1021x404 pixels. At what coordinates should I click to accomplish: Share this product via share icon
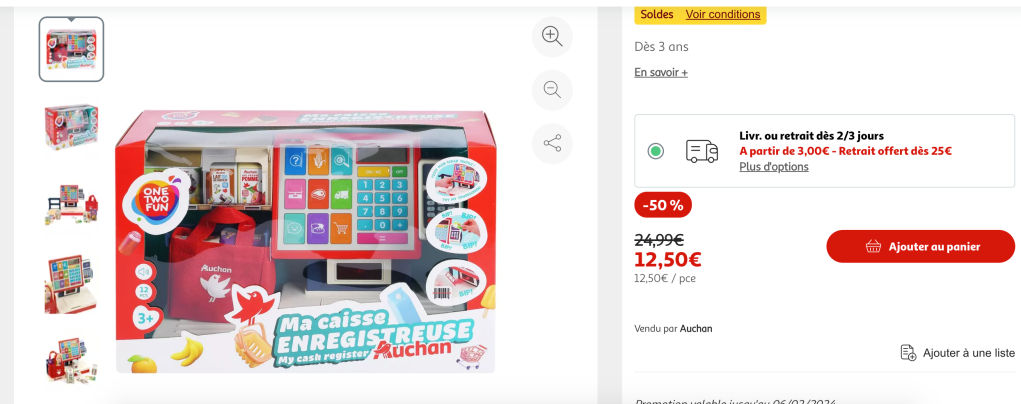click(x=552, y=143)
